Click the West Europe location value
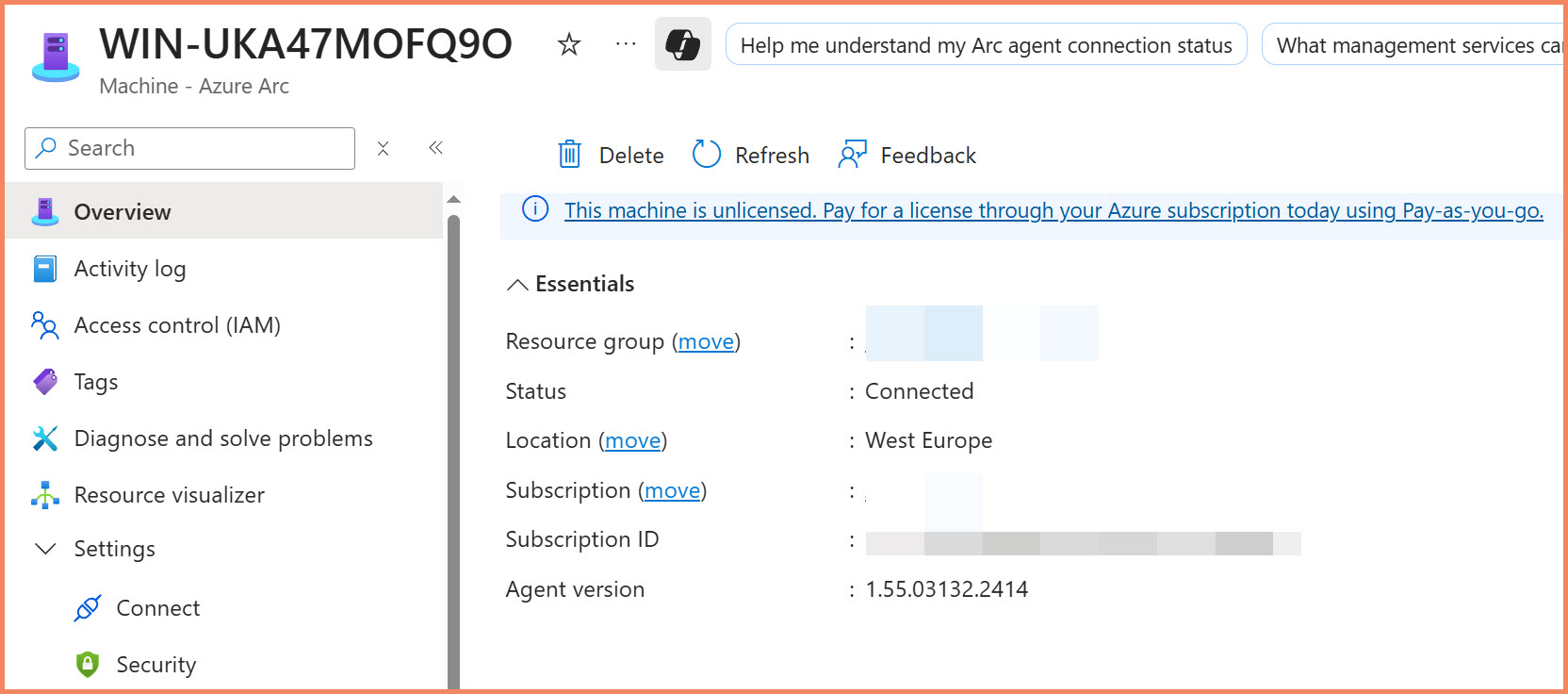This screenshot has height=694, width=1568. 928,440
